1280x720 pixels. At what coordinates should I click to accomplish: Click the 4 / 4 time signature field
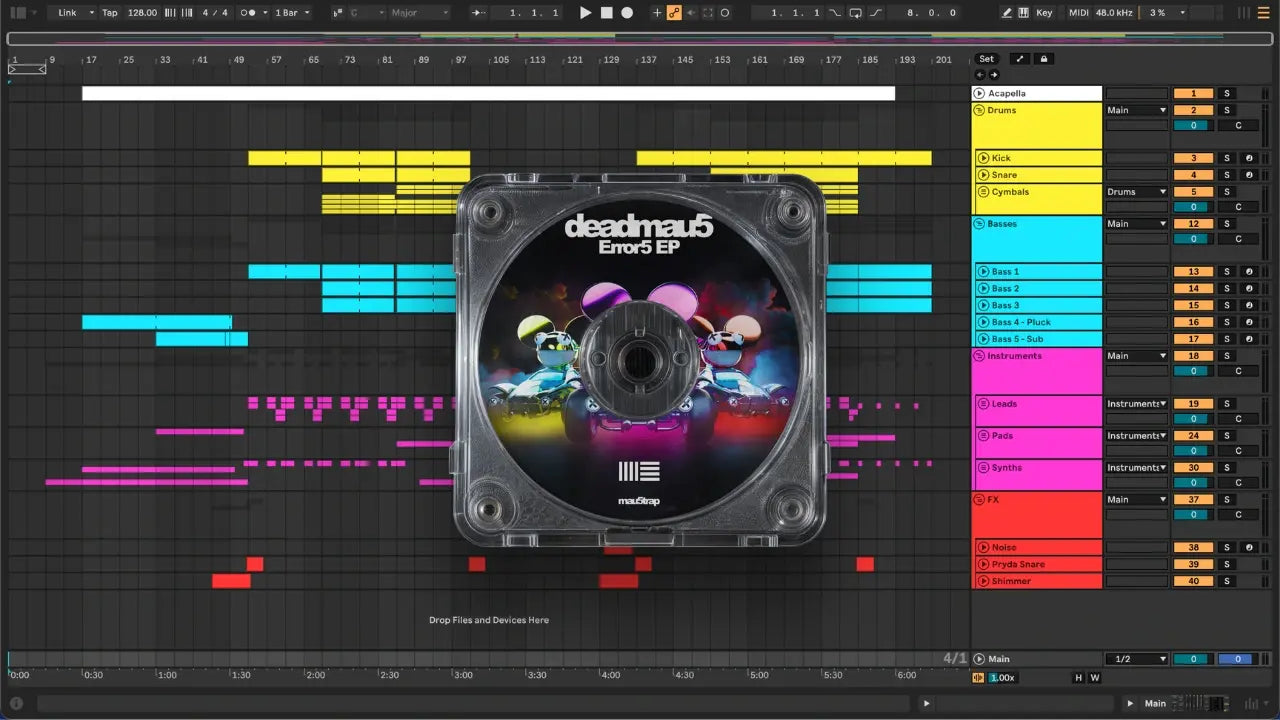pos(214,13)
